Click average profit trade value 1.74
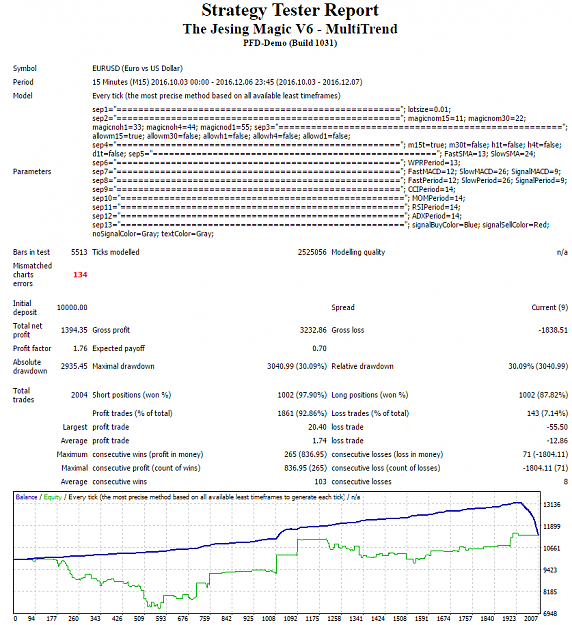The width and height of the screenshot is (572, 625). (319, 441)
